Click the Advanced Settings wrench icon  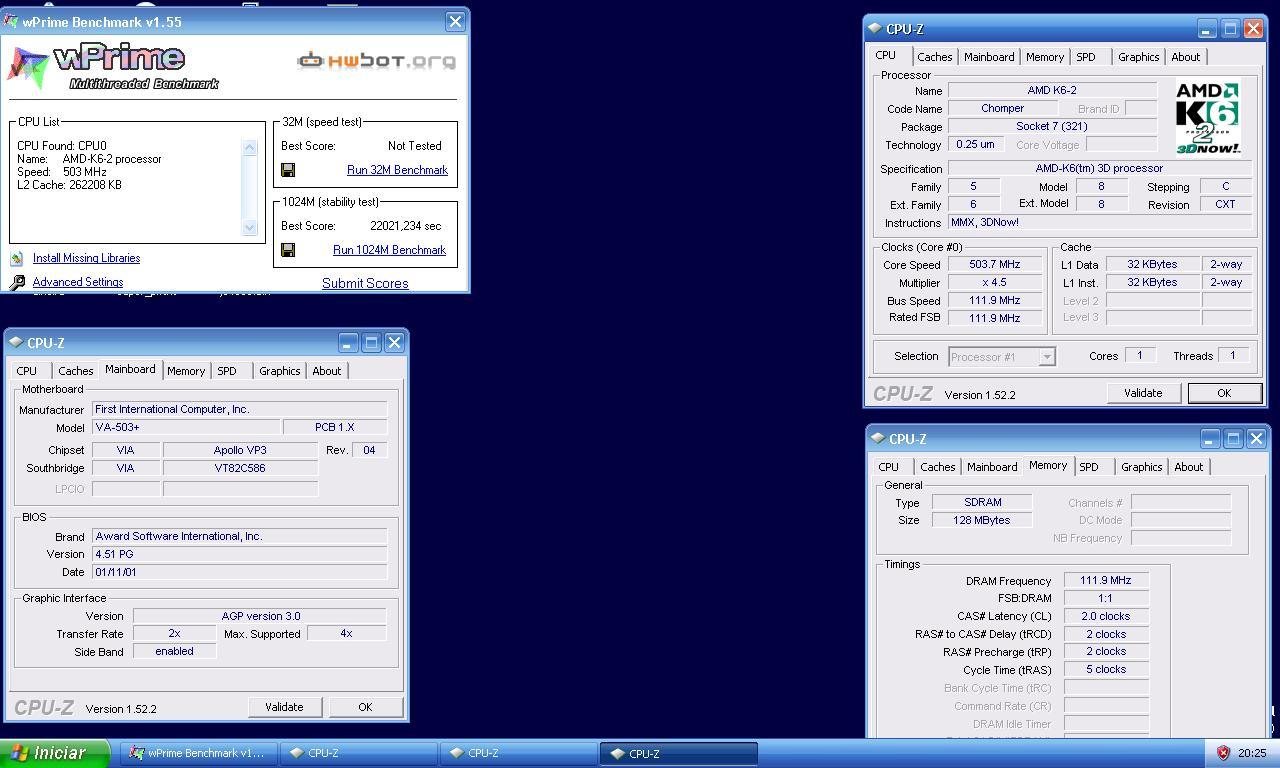click(x=17, y=283)
